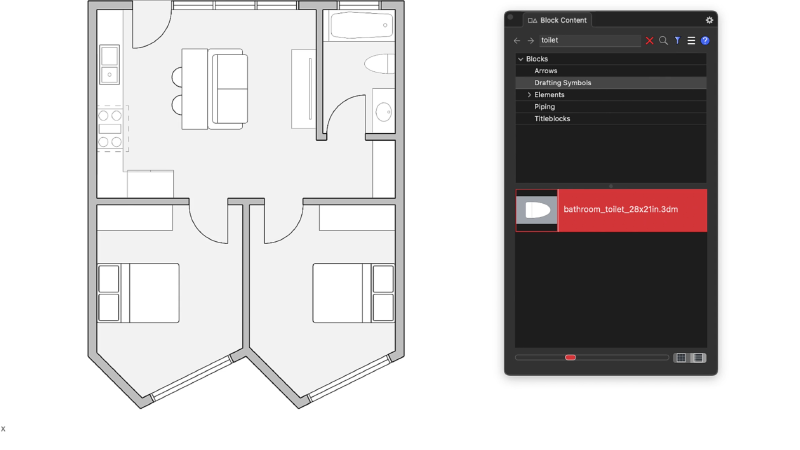
Task: Select the Drafting Symbols folder
Action: point(611,83)
